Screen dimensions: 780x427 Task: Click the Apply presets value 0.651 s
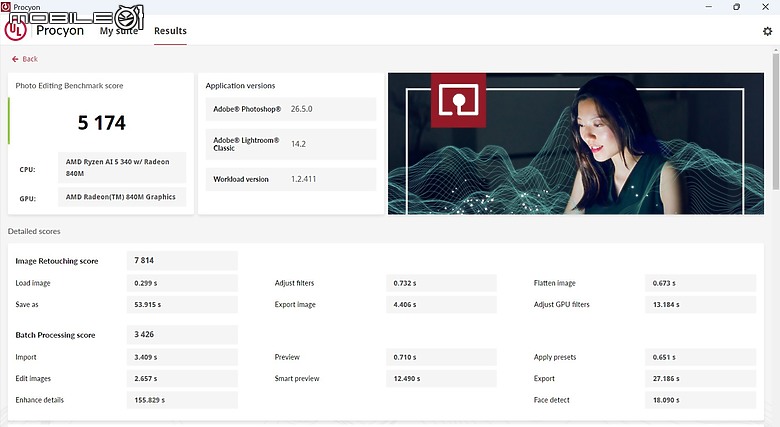click(700, 357)
